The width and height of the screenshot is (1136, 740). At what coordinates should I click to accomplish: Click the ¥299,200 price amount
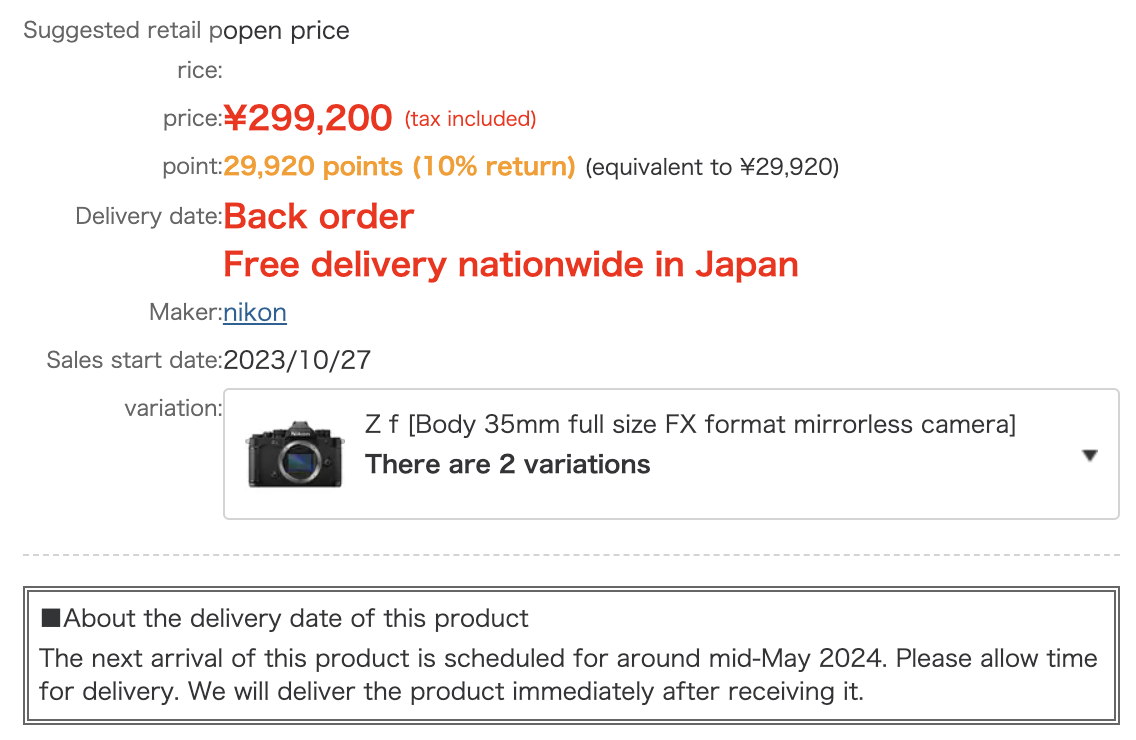tap(308, 119)
